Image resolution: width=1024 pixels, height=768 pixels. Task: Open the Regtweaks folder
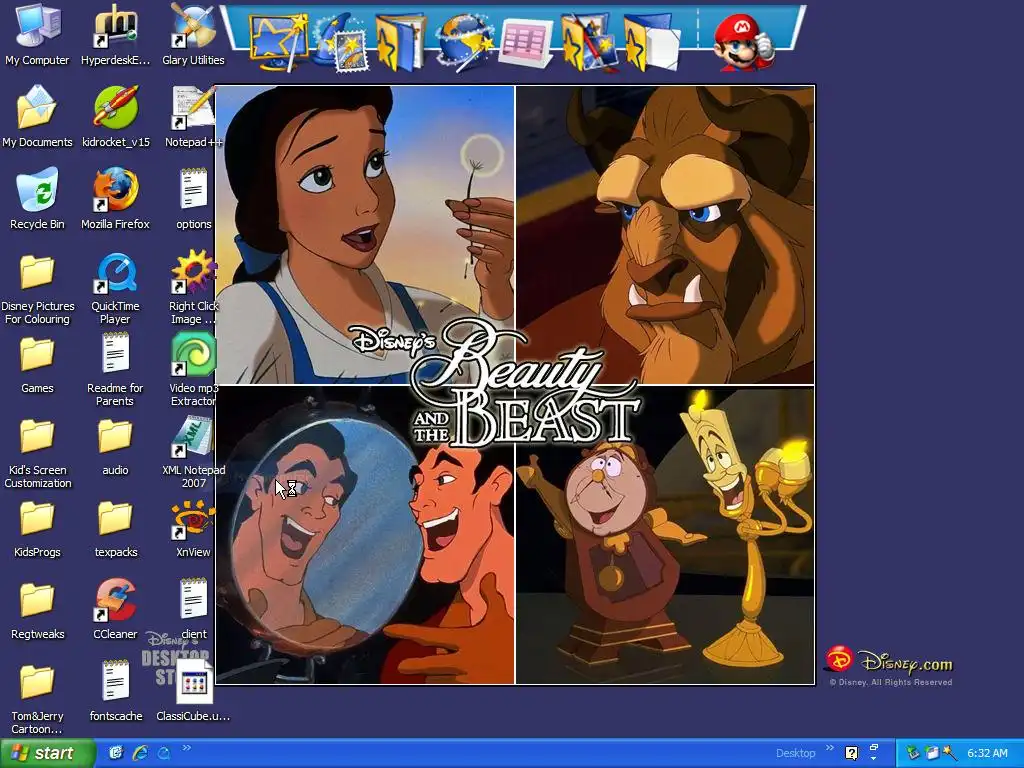pos(37,609)
